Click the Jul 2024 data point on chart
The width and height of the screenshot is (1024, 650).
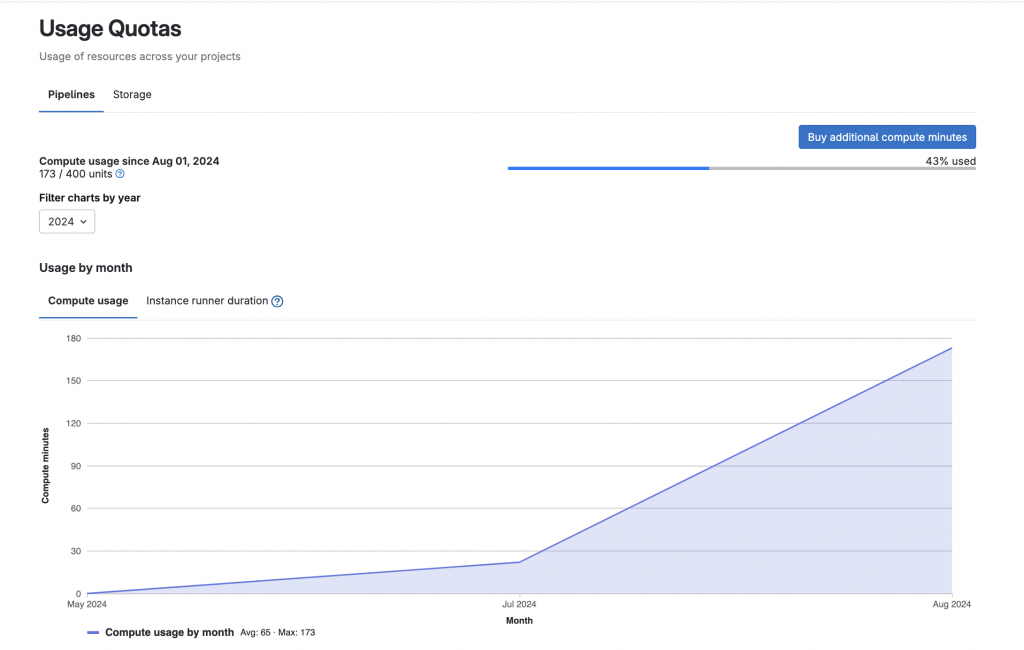pyautogui.click(x=519, y=562)
